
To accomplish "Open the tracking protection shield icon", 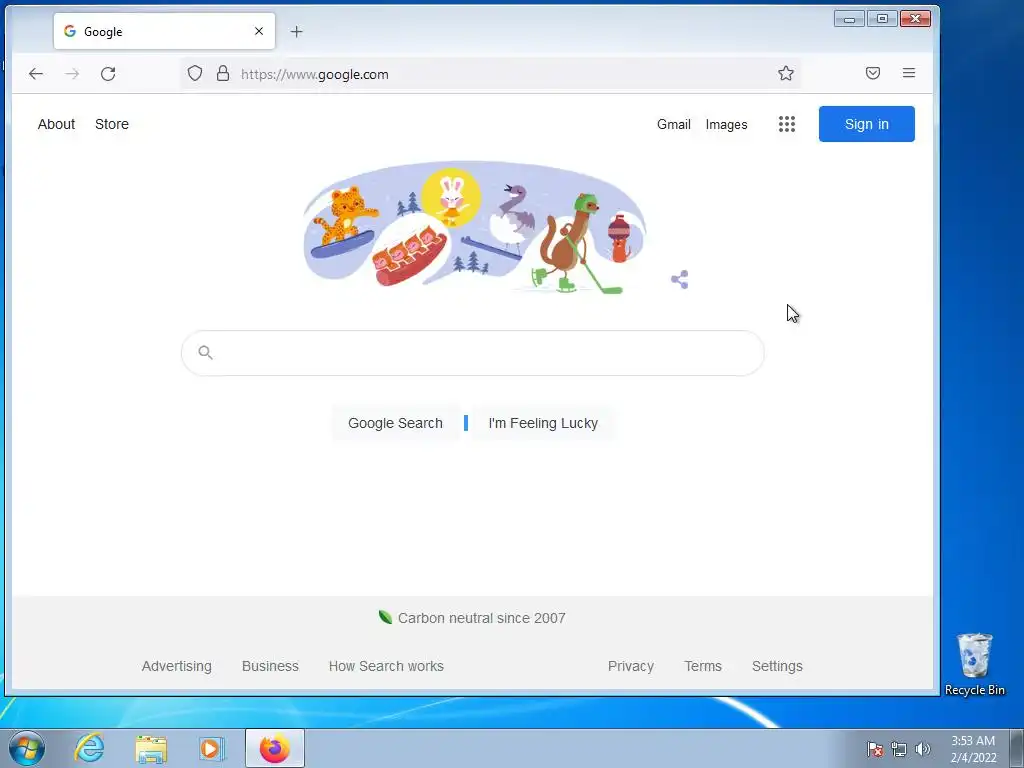I will coord(195,73).
